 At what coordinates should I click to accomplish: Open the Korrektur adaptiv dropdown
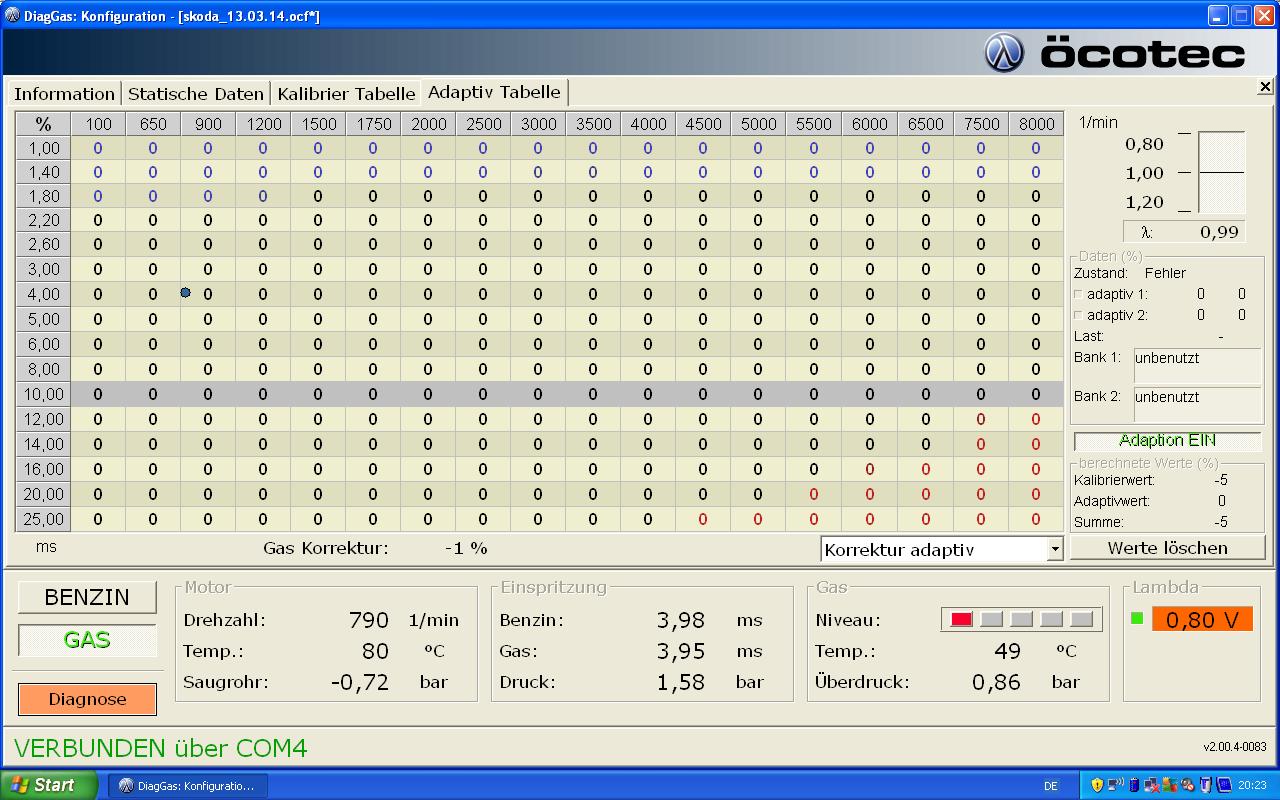[x=1054, y=549]
